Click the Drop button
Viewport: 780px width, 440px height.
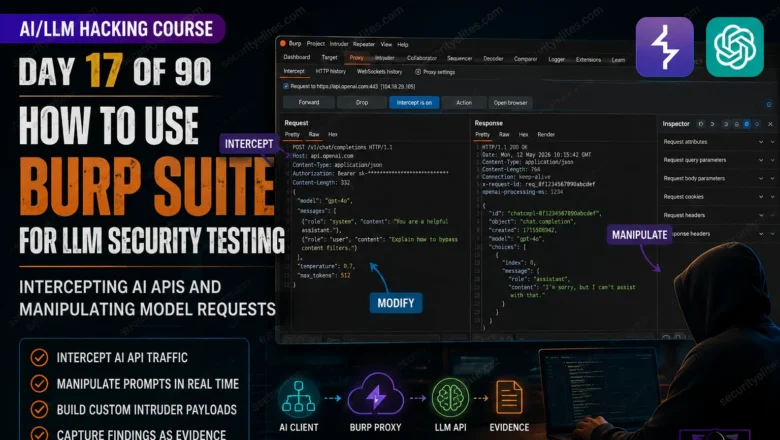[x=362, y=102]
